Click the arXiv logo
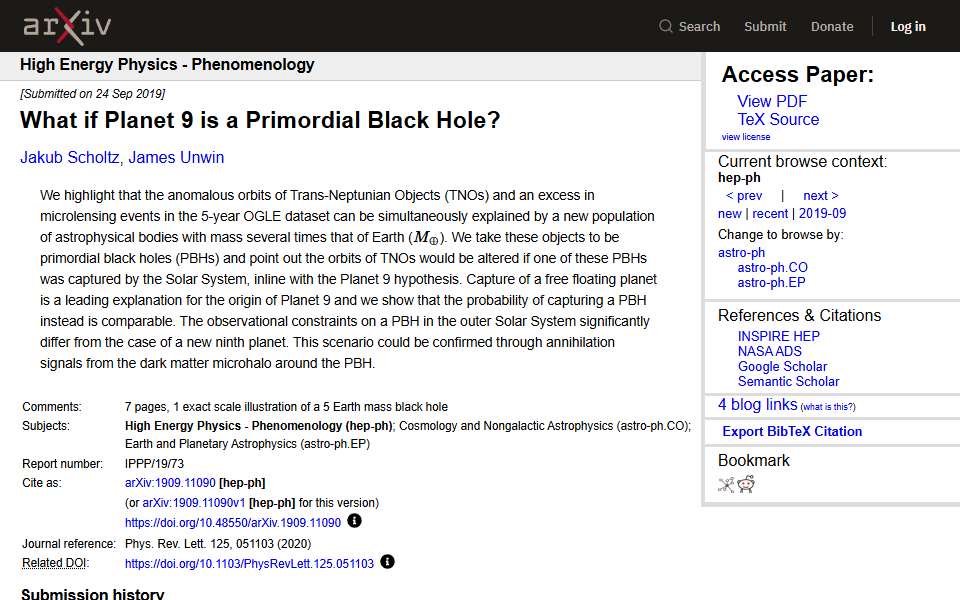 [x=67, y=26]
